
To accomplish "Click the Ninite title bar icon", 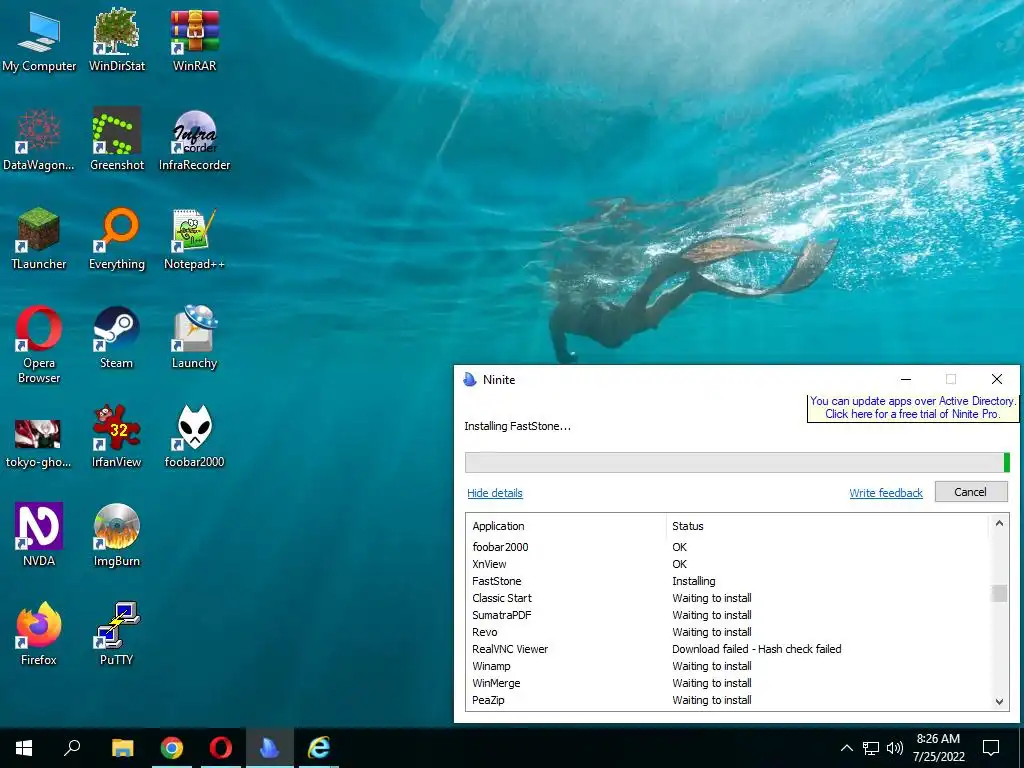I will click(x=470, y=379).
